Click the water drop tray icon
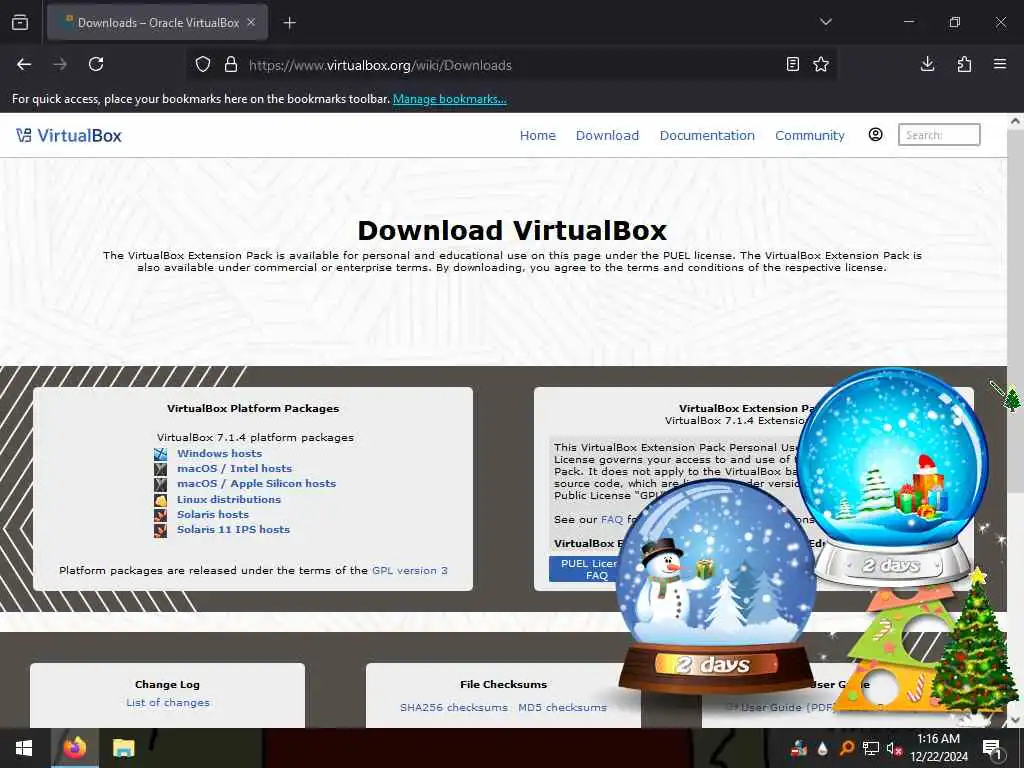Image resolution: width=1024 pixels, height=768 pixels. (x=822, y=748)
